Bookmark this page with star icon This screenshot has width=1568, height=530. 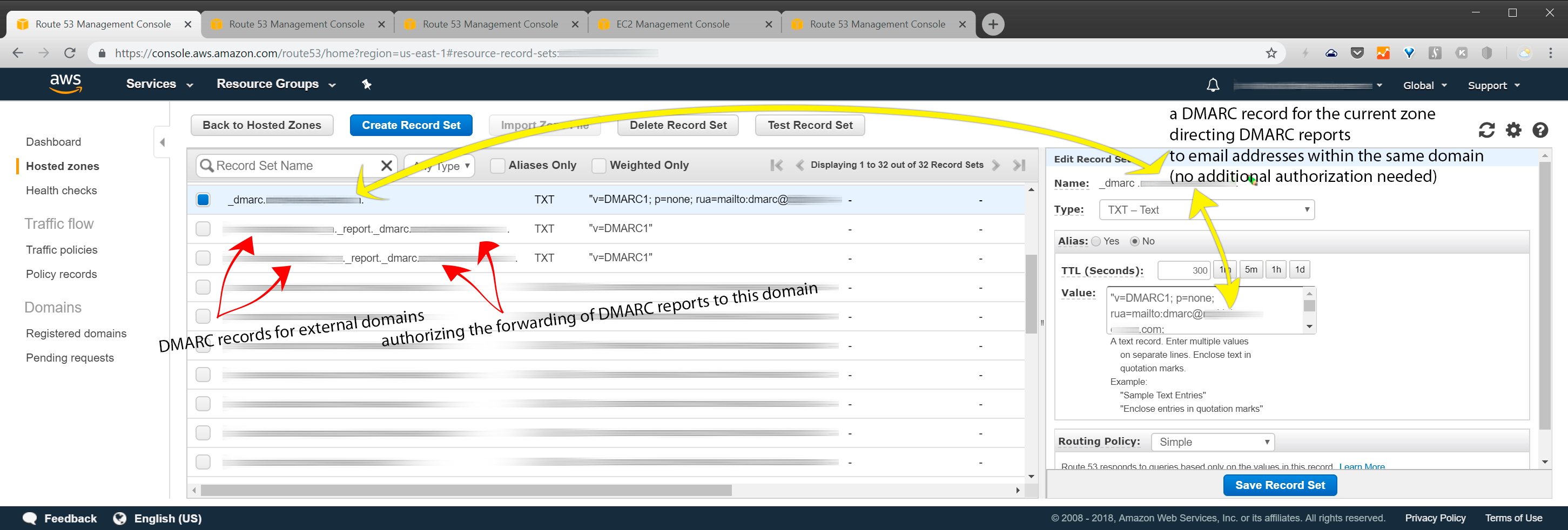click(x=1271, y=53)
